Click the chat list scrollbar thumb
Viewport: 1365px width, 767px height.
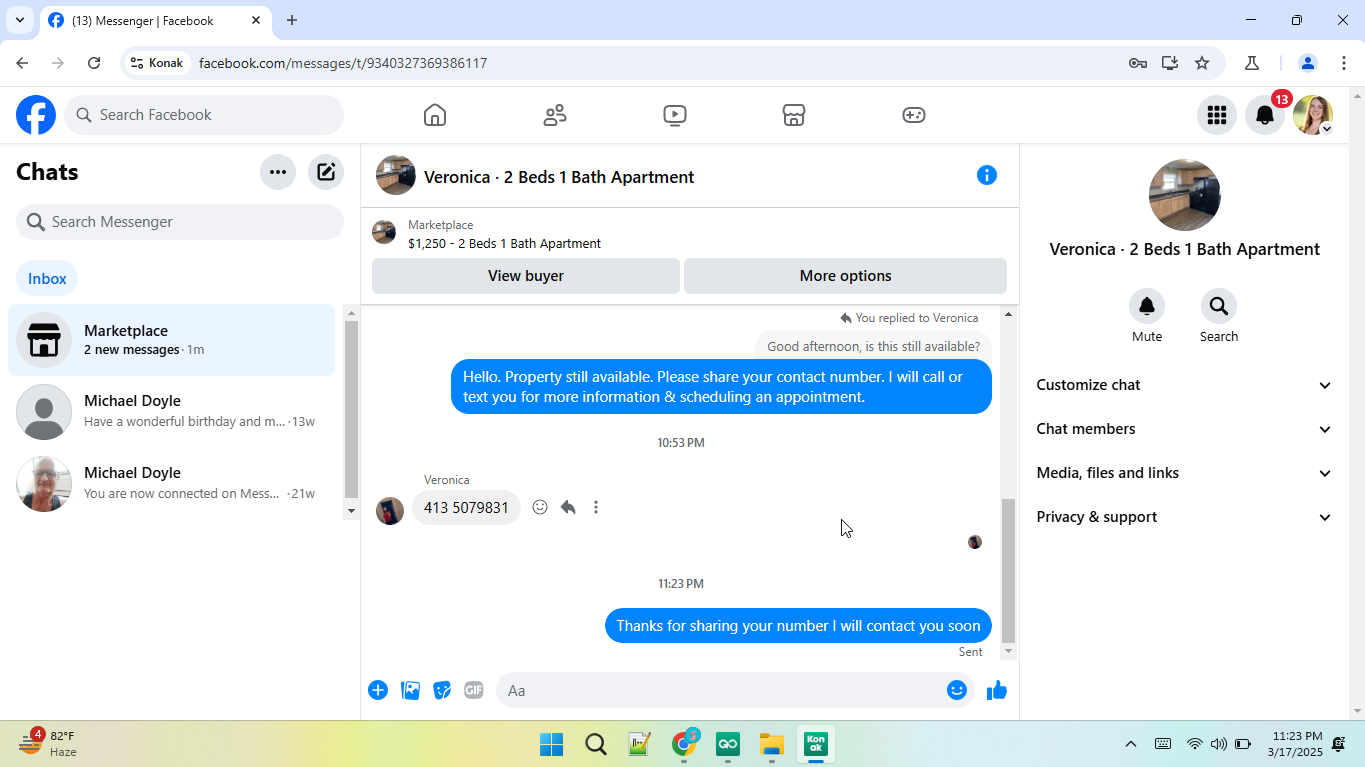pos(351,410)
